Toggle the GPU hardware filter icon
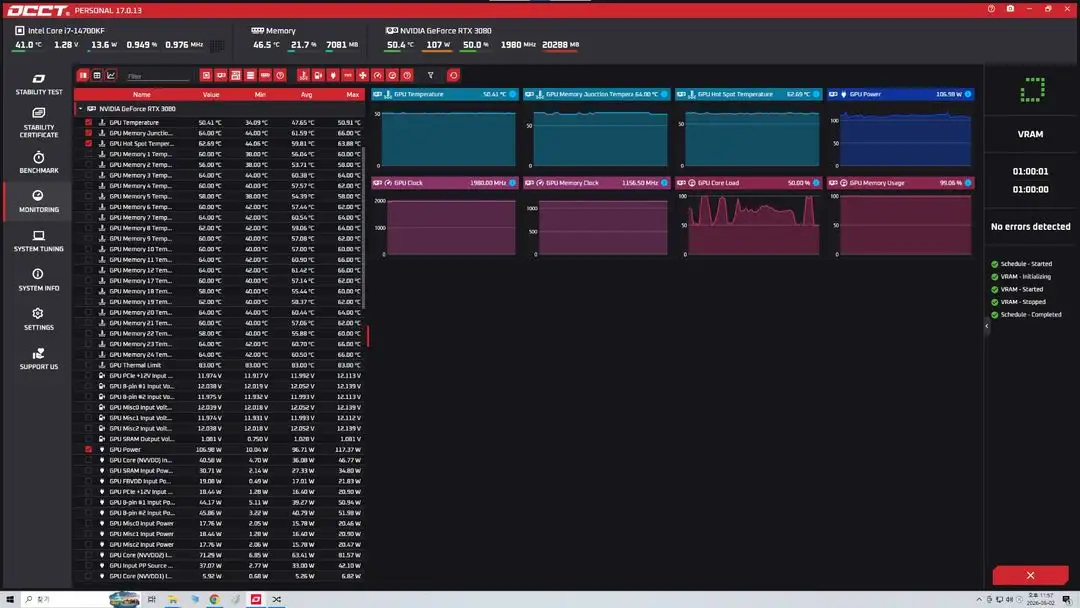Screen dimensions: 1080x608 (x=220, y=75)
